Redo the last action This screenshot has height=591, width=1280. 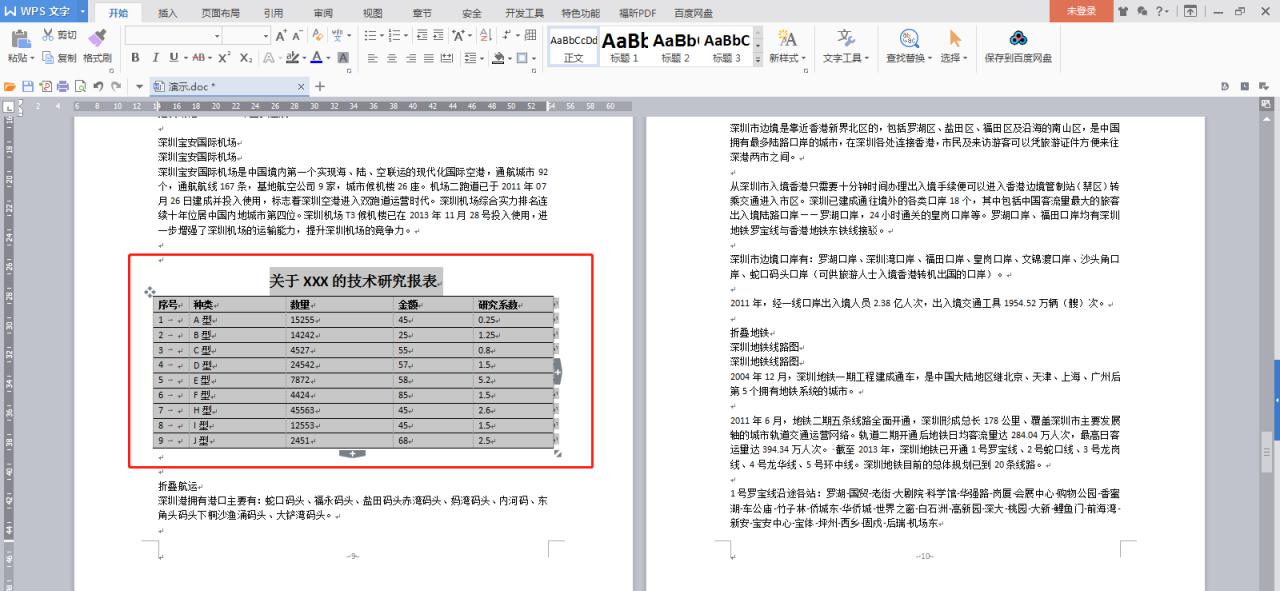tap(116, 86)
